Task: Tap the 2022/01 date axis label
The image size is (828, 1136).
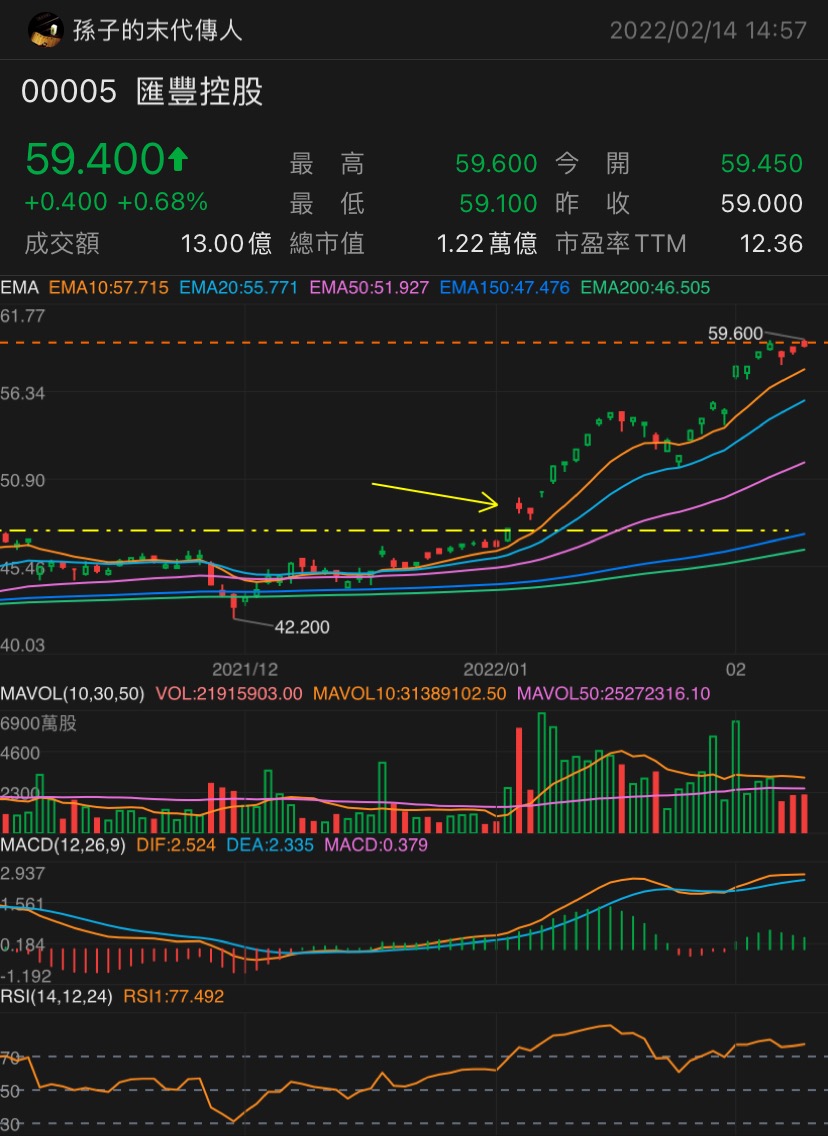Action: [495, 669]
